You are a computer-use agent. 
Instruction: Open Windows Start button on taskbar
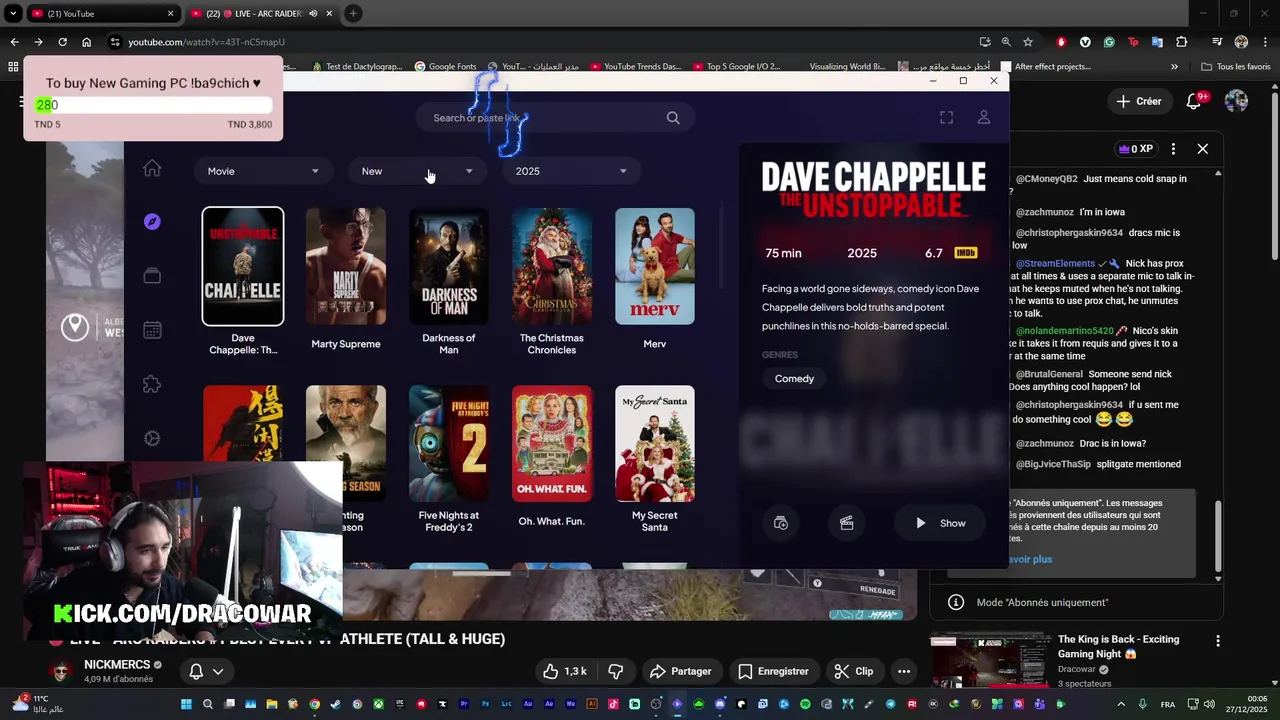coord(184,704)
